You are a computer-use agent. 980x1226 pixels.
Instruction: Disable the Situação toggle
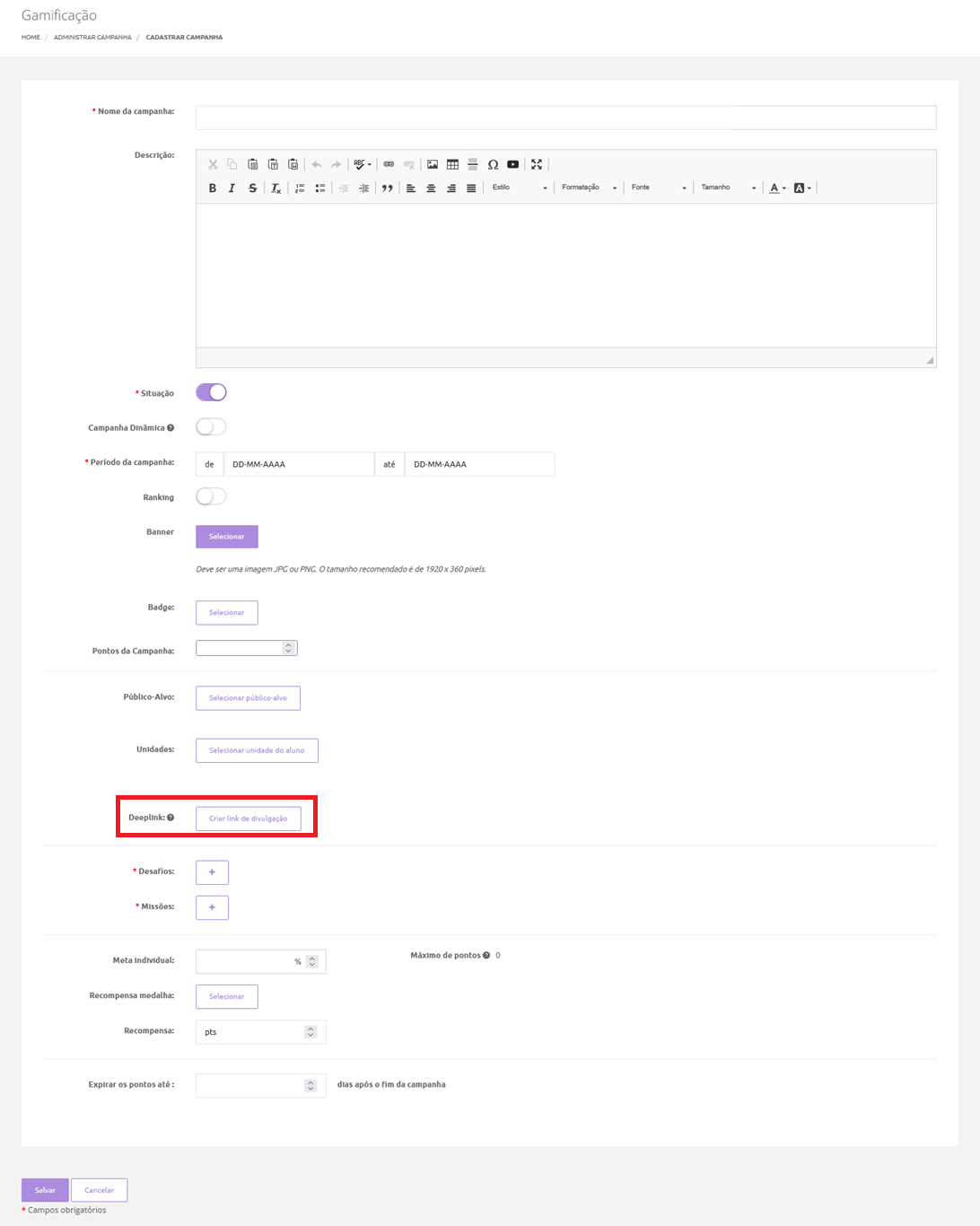pos(211,392)
